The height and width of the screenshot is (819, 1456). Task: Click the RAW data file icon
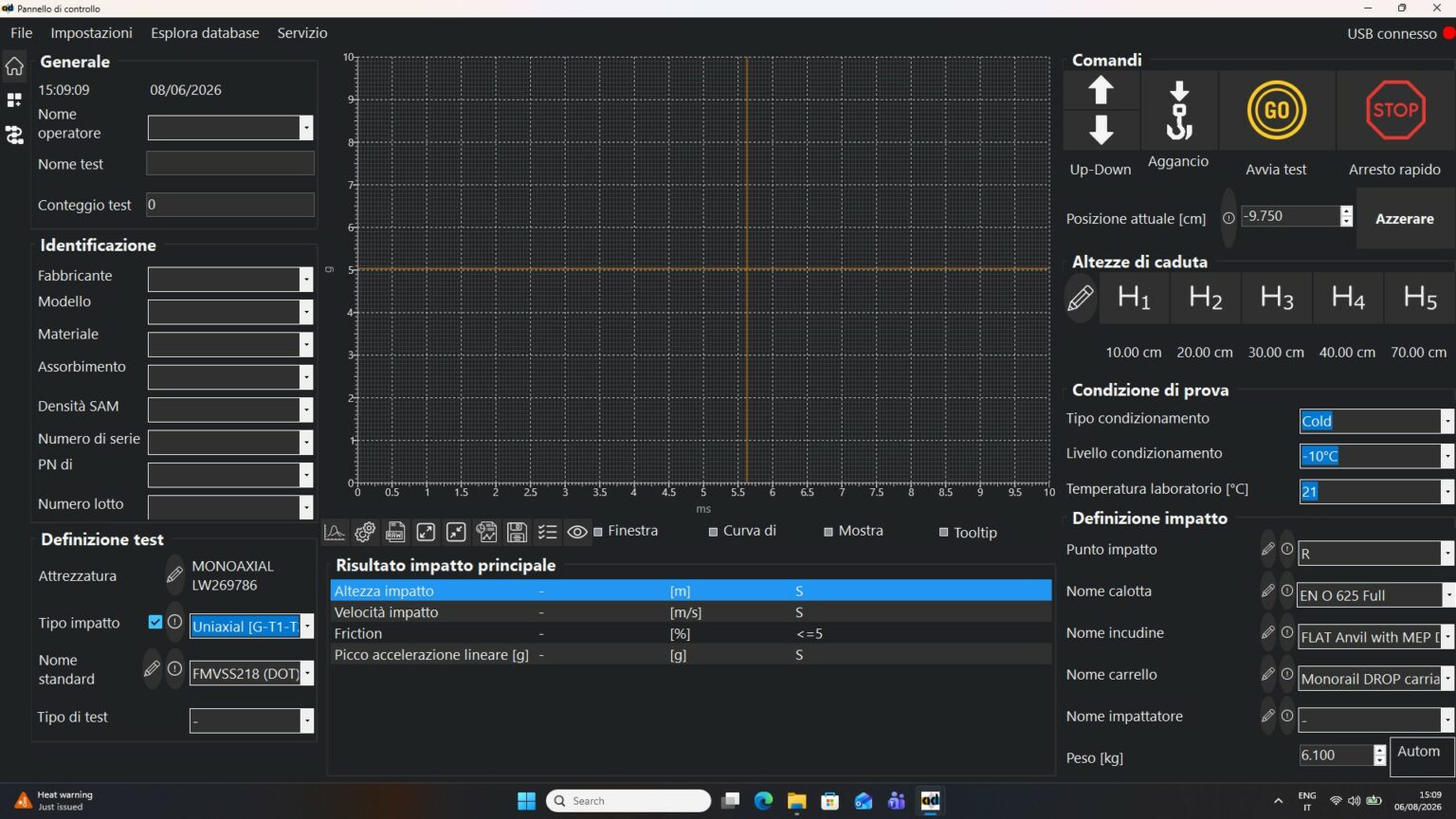395,532
